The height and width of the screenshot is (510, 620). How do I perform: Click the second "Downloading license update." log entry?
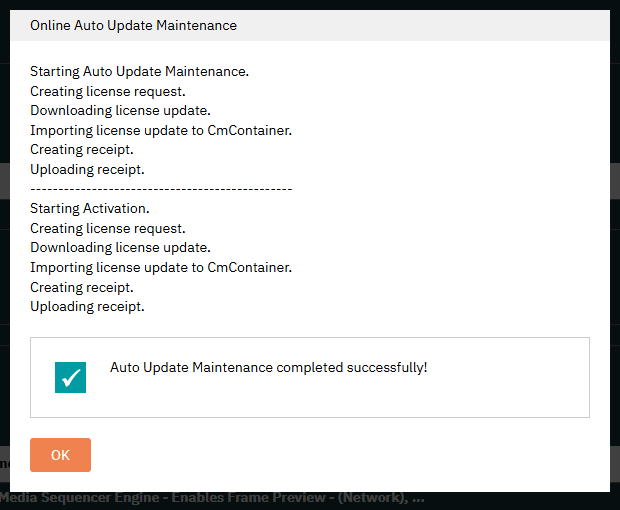tap(120, 247)
